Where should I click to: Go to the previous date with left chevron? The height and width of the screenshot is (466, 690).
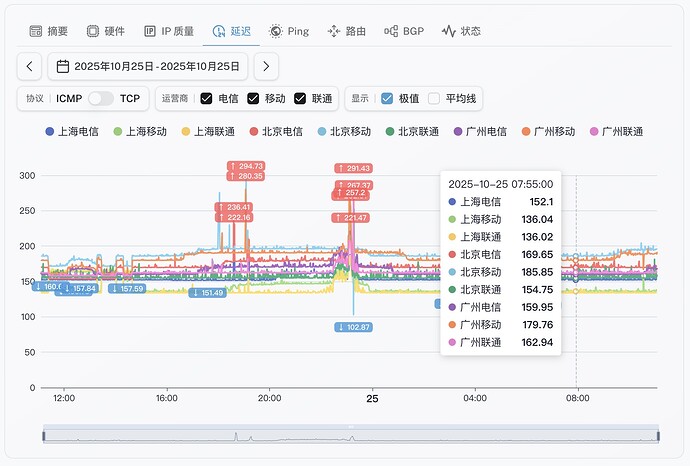coord(30,67)
